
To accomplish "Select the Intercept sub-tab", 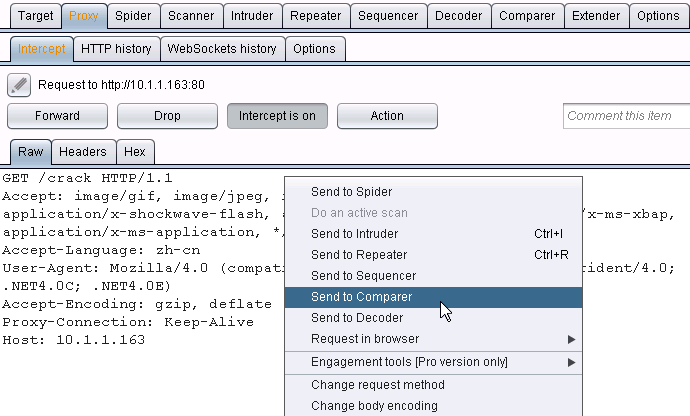I will [42, 49].
